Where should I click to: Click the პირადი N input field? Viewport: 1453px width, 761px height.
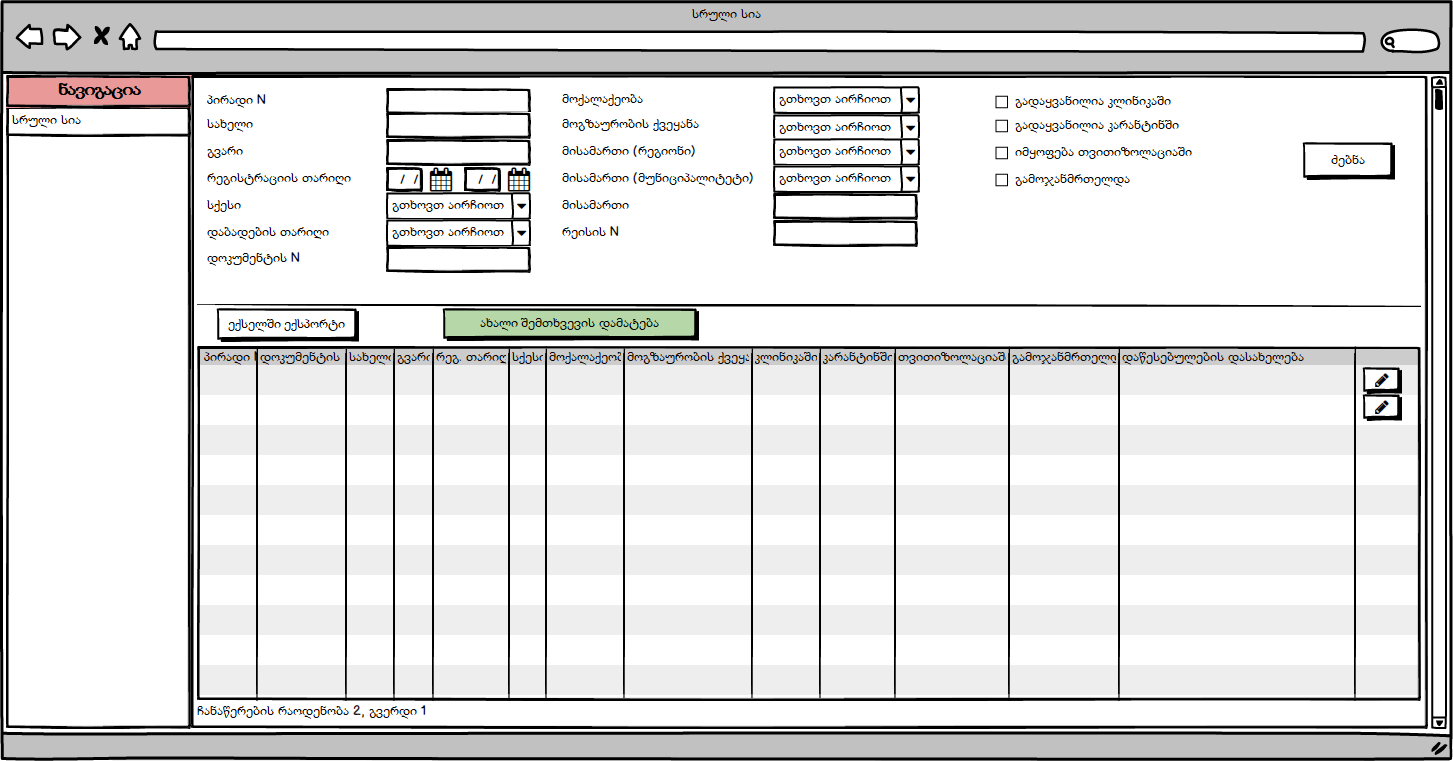tap(458, 101)
